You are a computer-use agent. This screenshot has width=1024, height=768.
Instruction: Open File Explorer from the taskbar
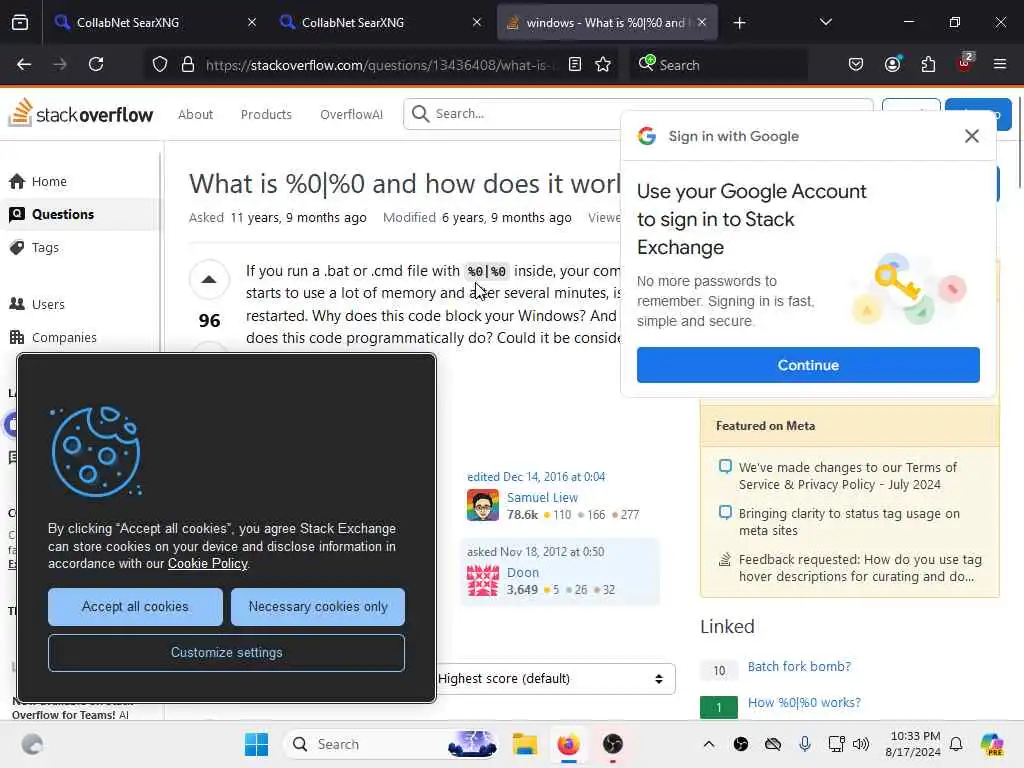pos(524,744)
